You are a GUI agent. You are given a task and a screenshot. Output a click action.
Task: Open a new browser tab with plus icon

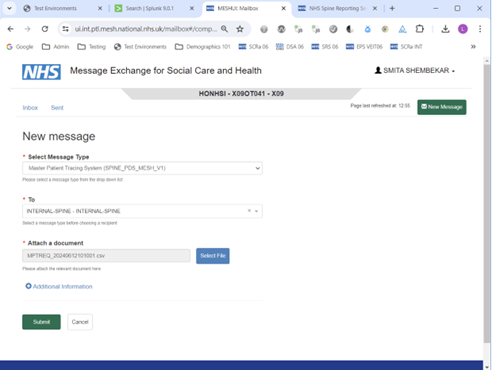(x=392, y=8)
